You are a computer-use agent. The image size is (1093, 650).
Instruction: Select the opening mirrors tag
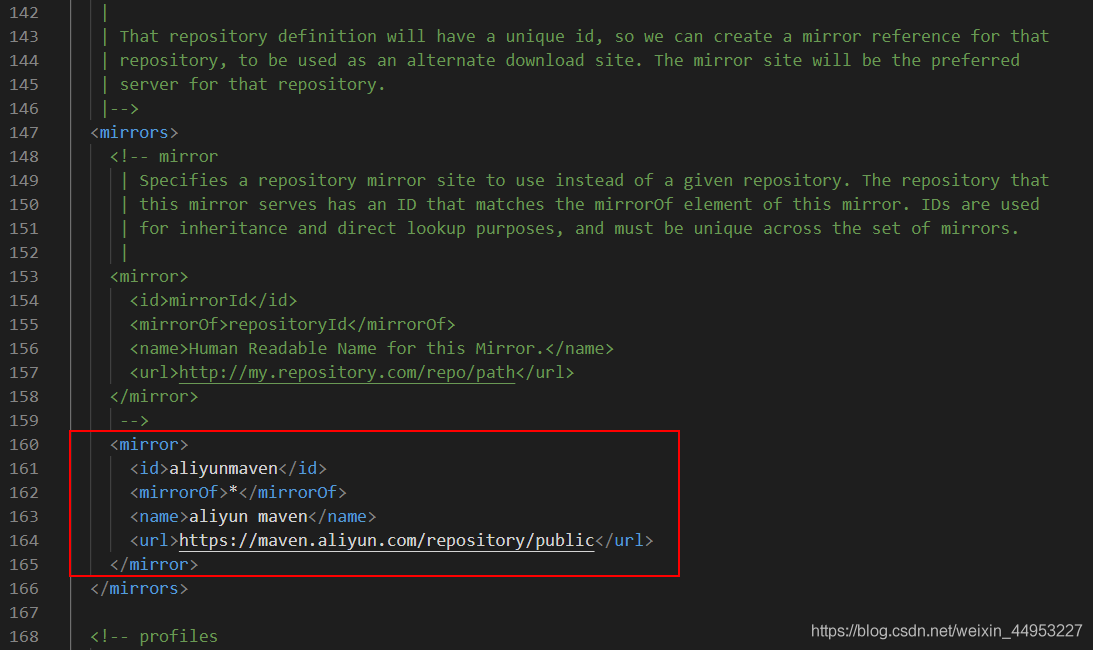coord(134,132)
